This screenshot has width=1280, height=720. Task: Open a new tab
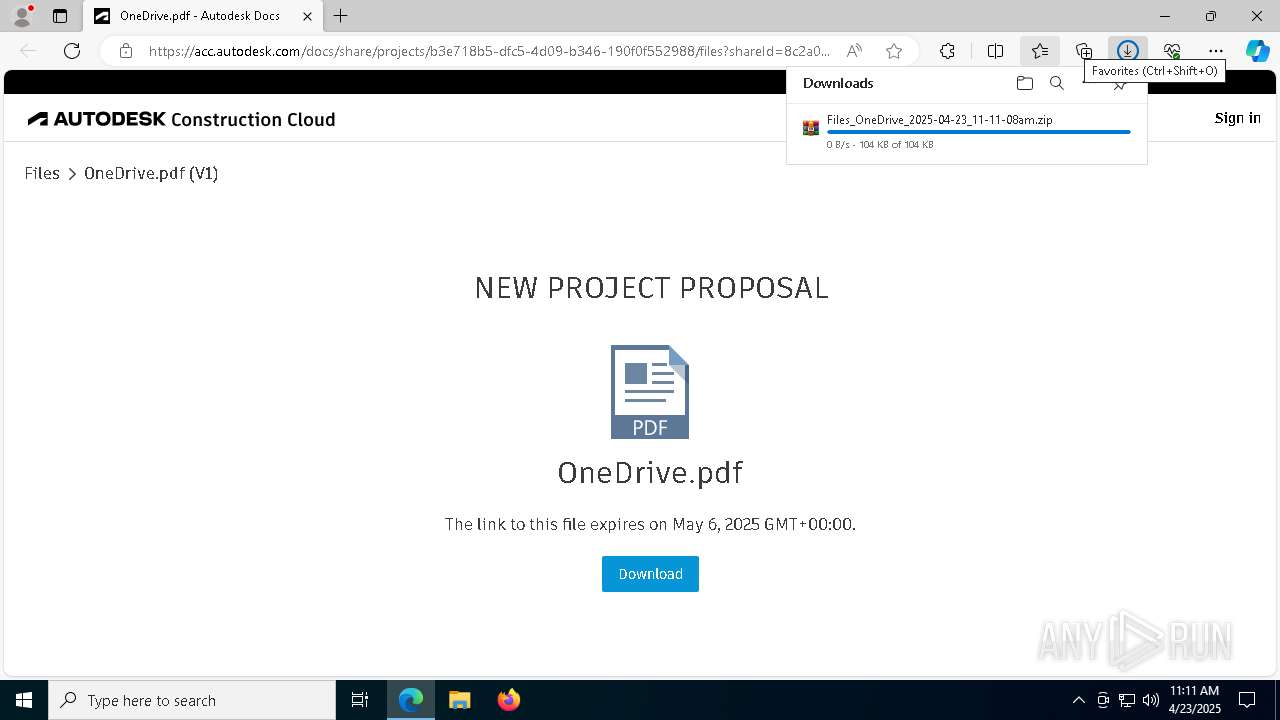tap(340, 16)
